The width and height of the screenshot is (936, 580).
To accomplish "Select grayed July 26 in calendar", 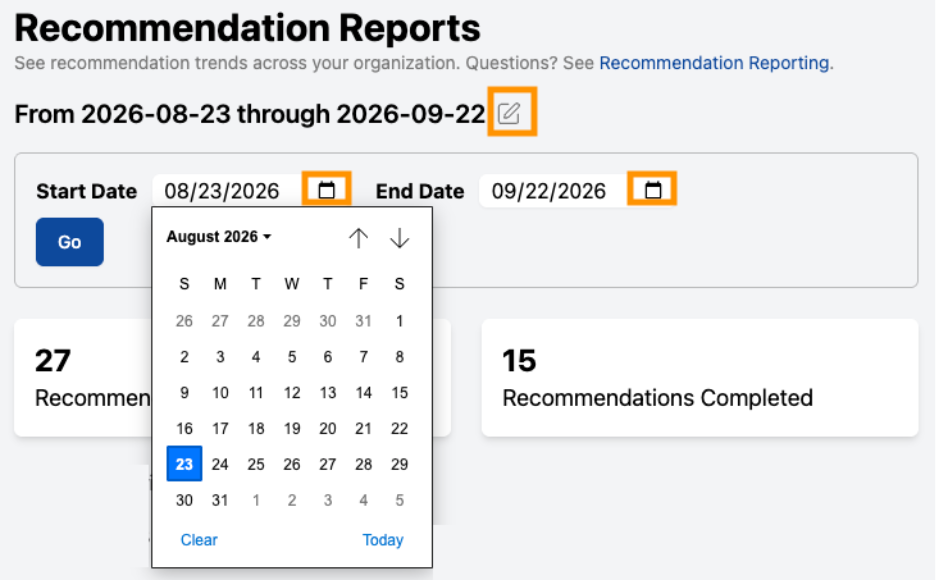I will click(184, 321).
